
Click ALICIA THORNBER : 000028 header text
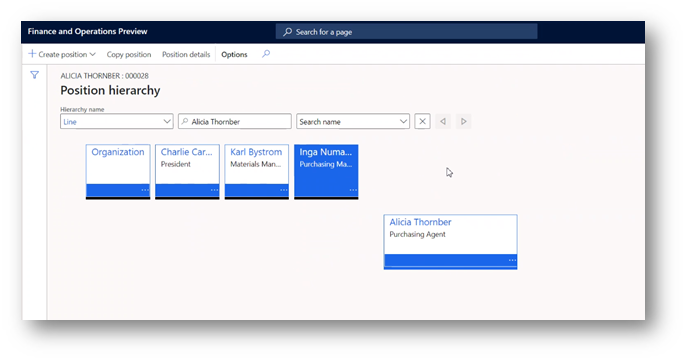tap(105, 76)
